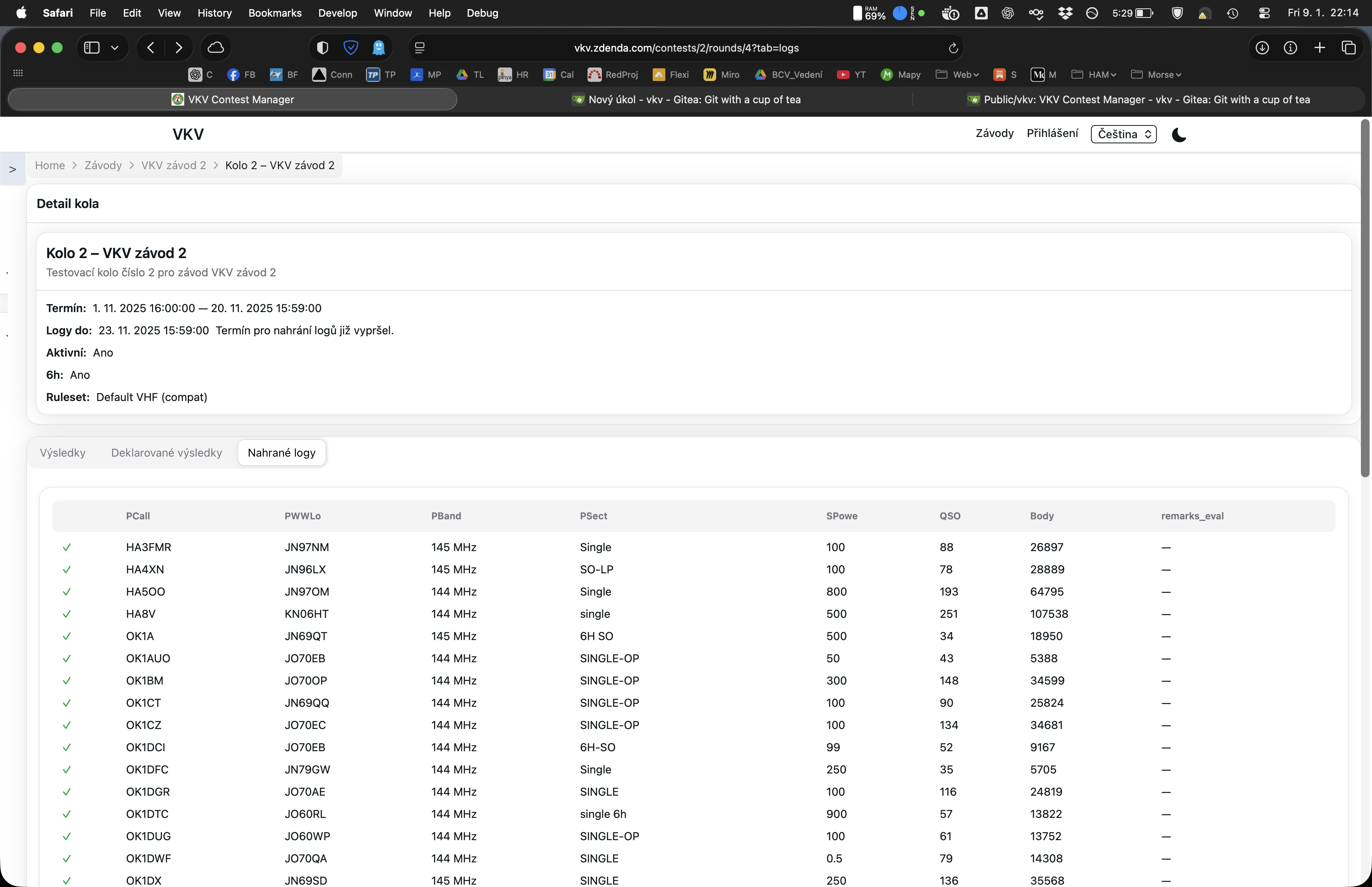Click the Safari sidebar toggle icon
1372x887 pixels.
(92, 48)
